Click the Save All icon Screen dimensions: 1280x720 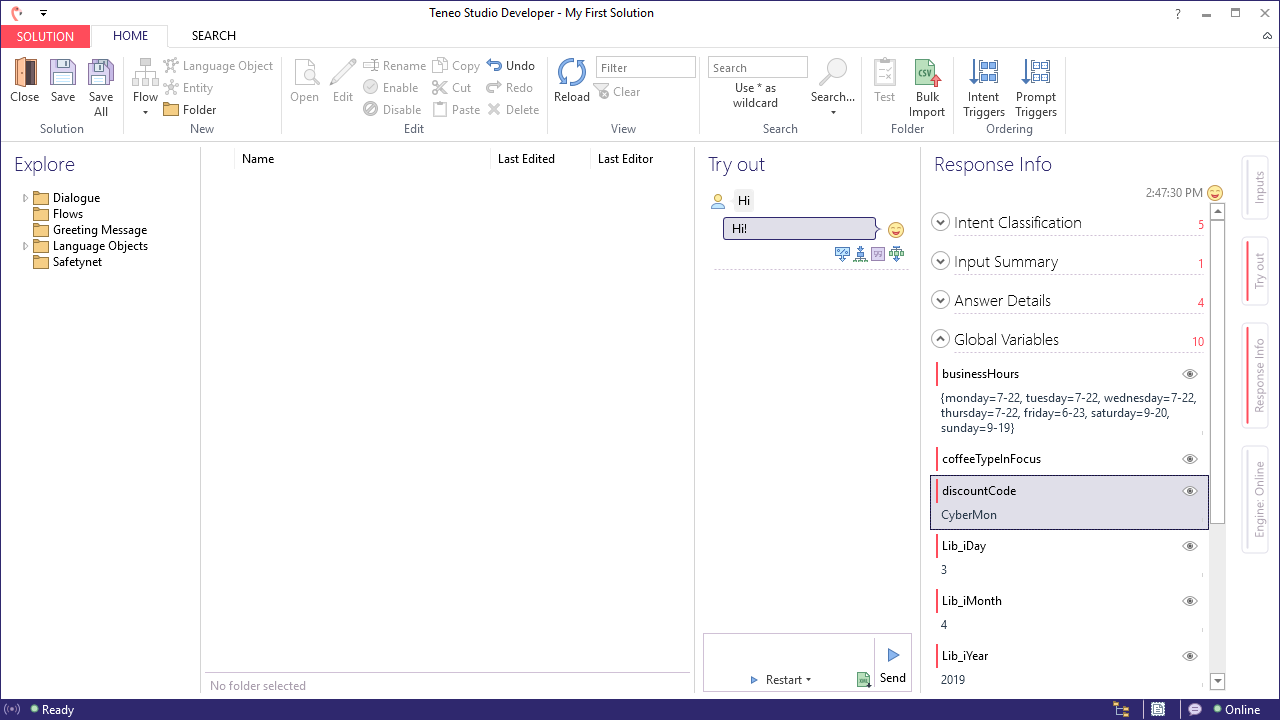(x=101, y=73)
